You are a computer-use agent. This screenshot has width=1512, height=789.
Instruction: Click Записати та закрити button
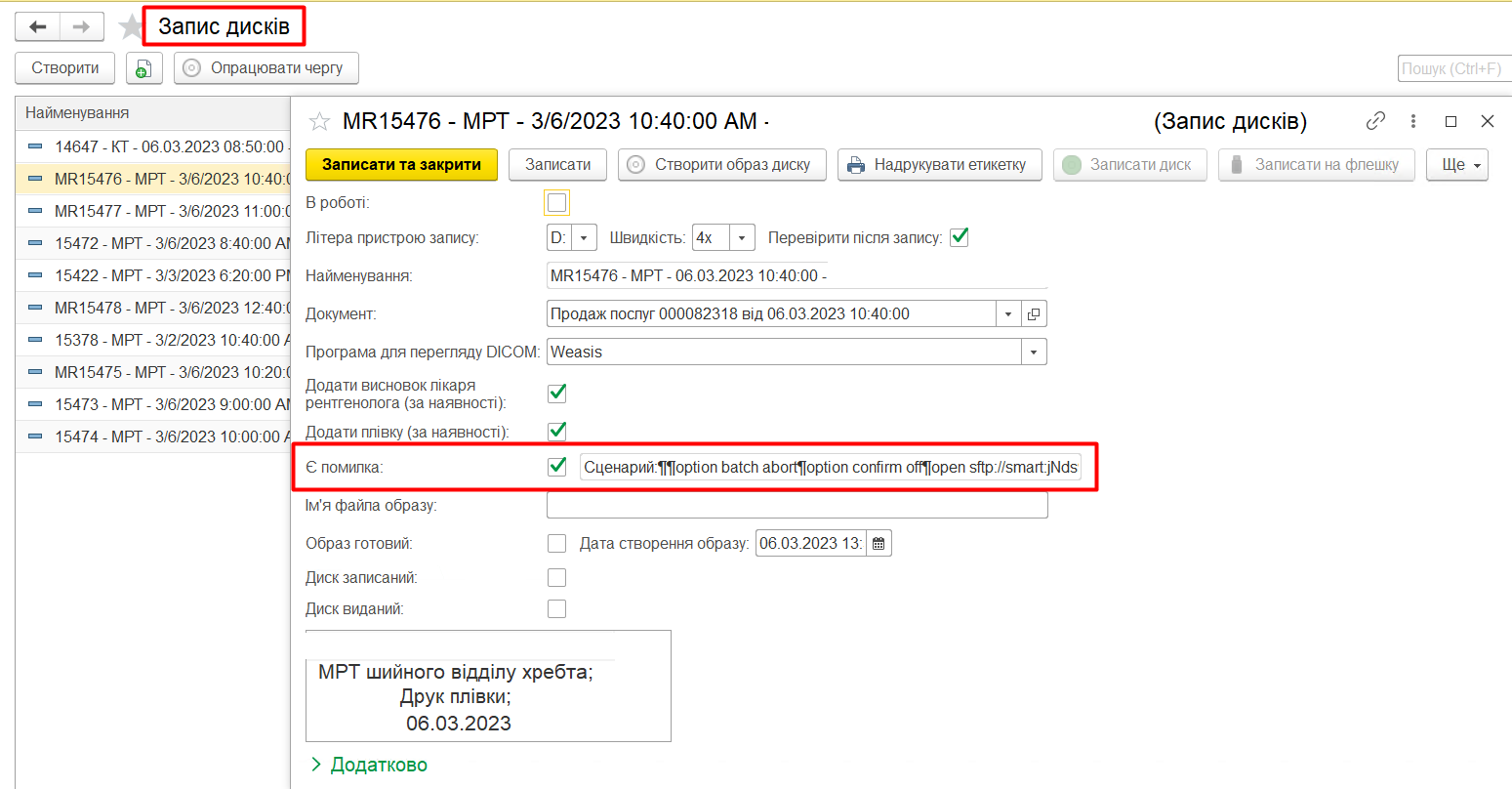(401, 165)
